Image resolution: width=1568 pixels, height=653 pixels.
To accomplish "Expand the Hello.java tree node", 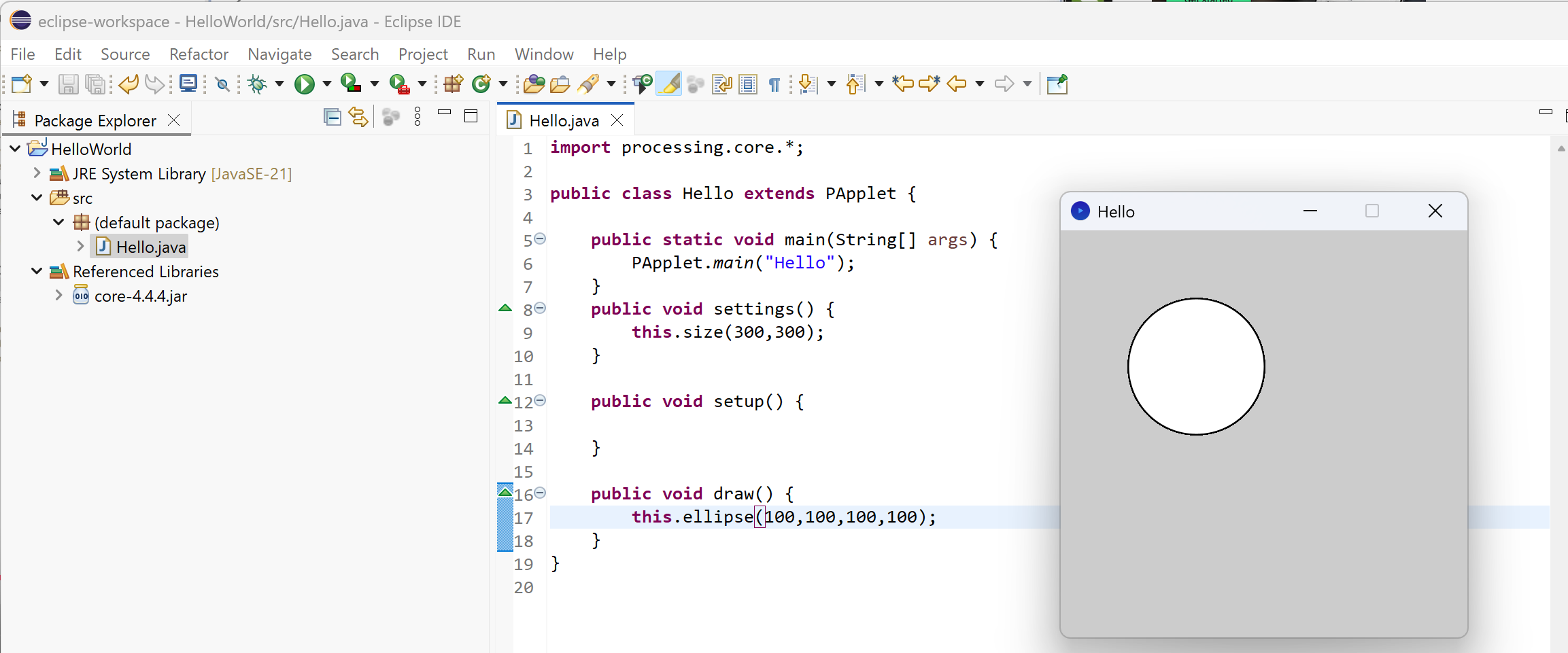I will tap(80, 246).
